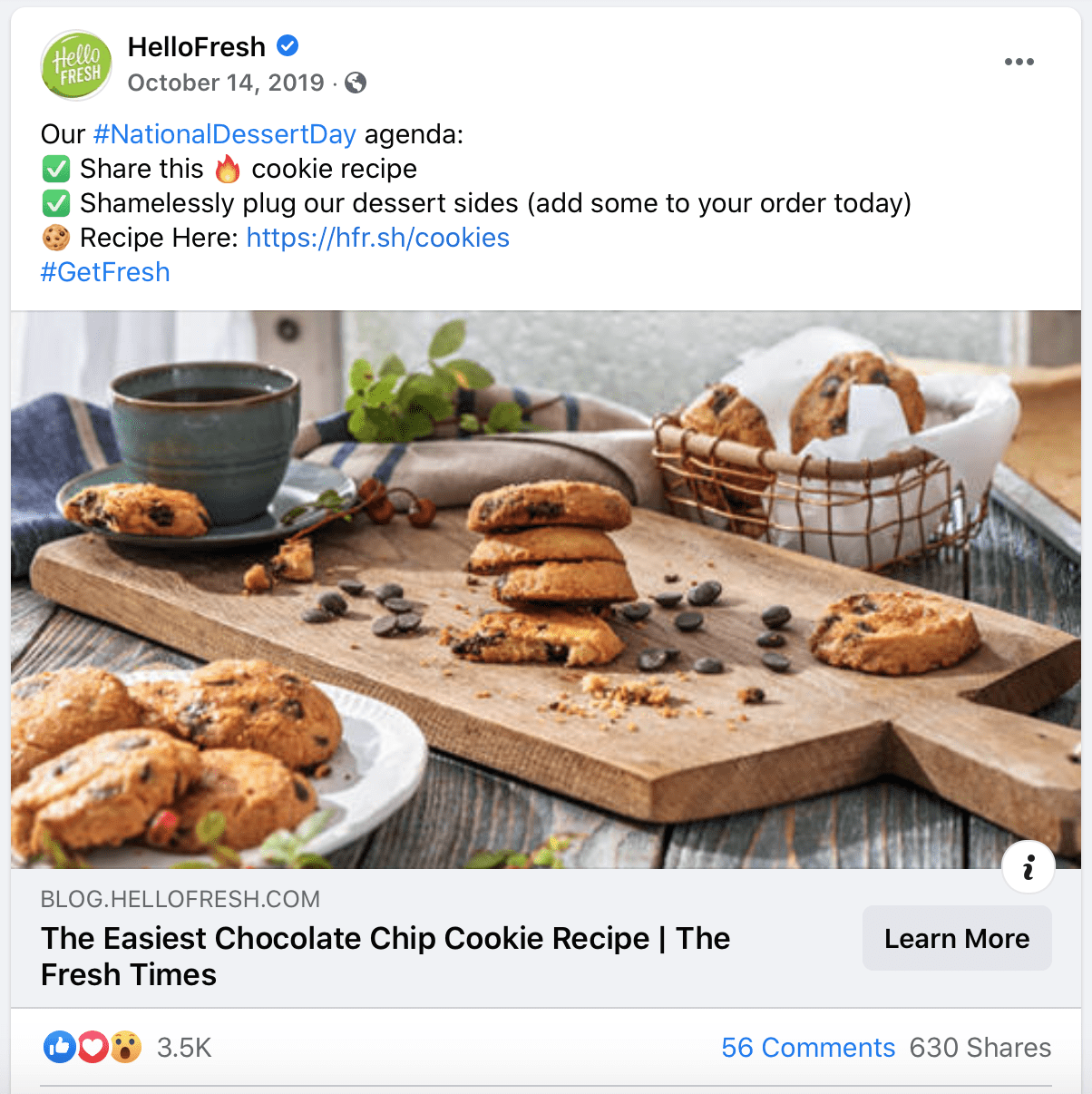Image resolution: width=1092 pixels, height=1094 pixels.
Task: Open the three-dot post options menu
Action: coord(1019,62)
